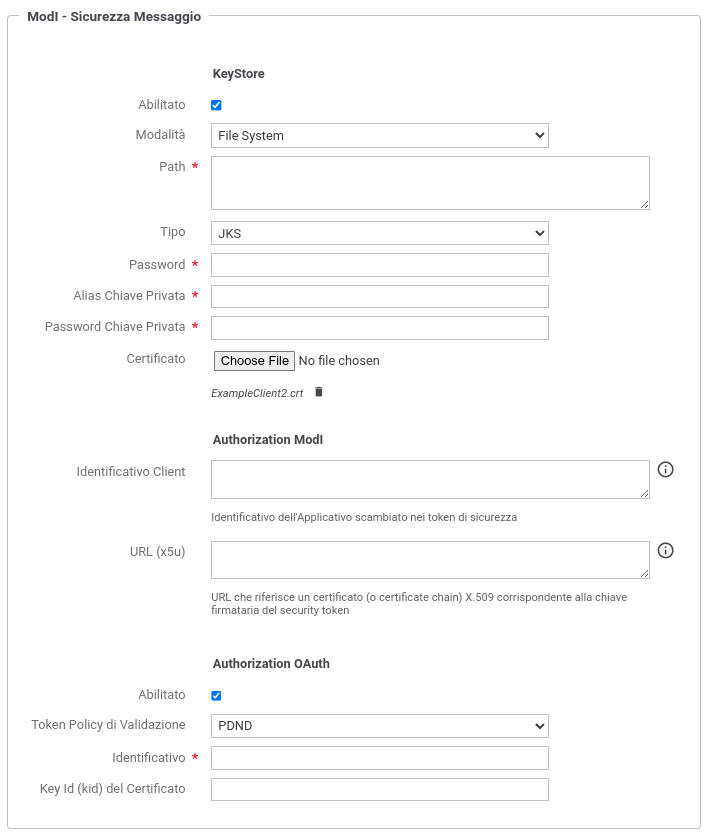Click the ExampleClient2.crt file name
Viewport: 709px width, 833px height.
coord(257,394)
